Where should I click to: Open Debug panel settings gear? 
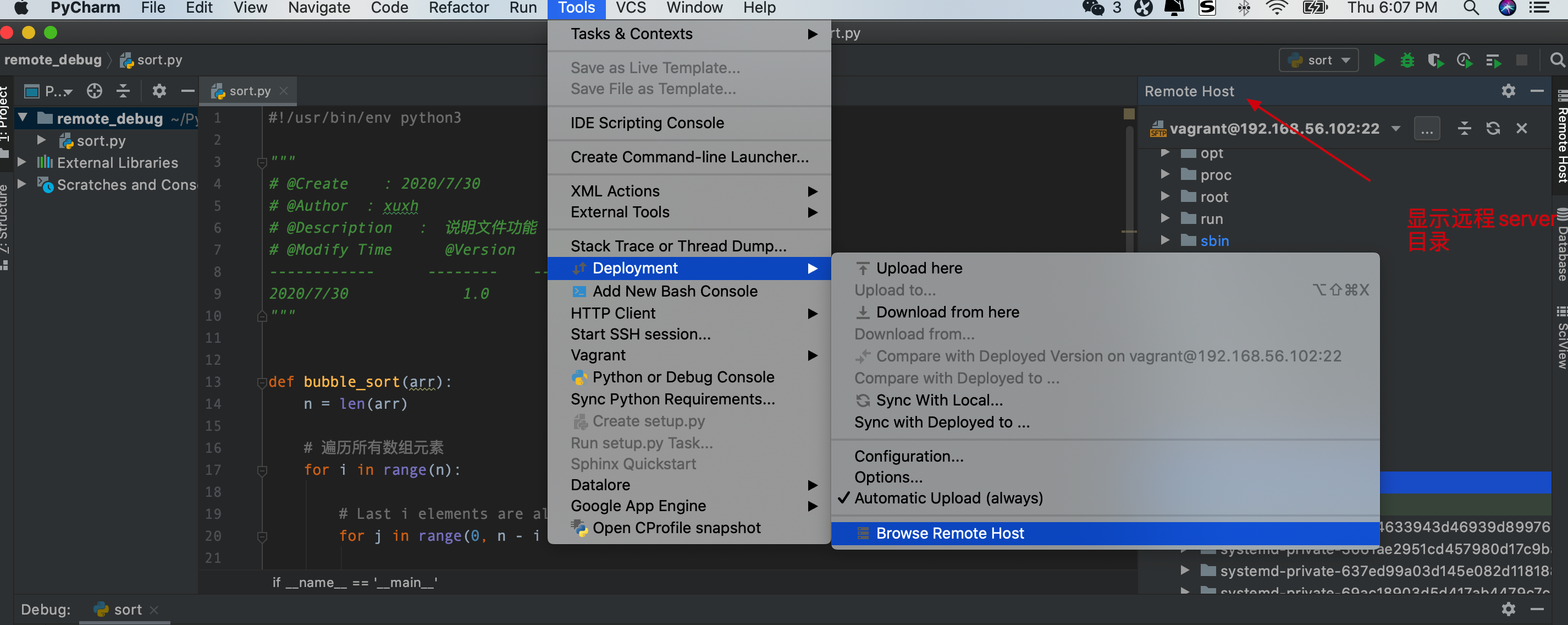1508,608
